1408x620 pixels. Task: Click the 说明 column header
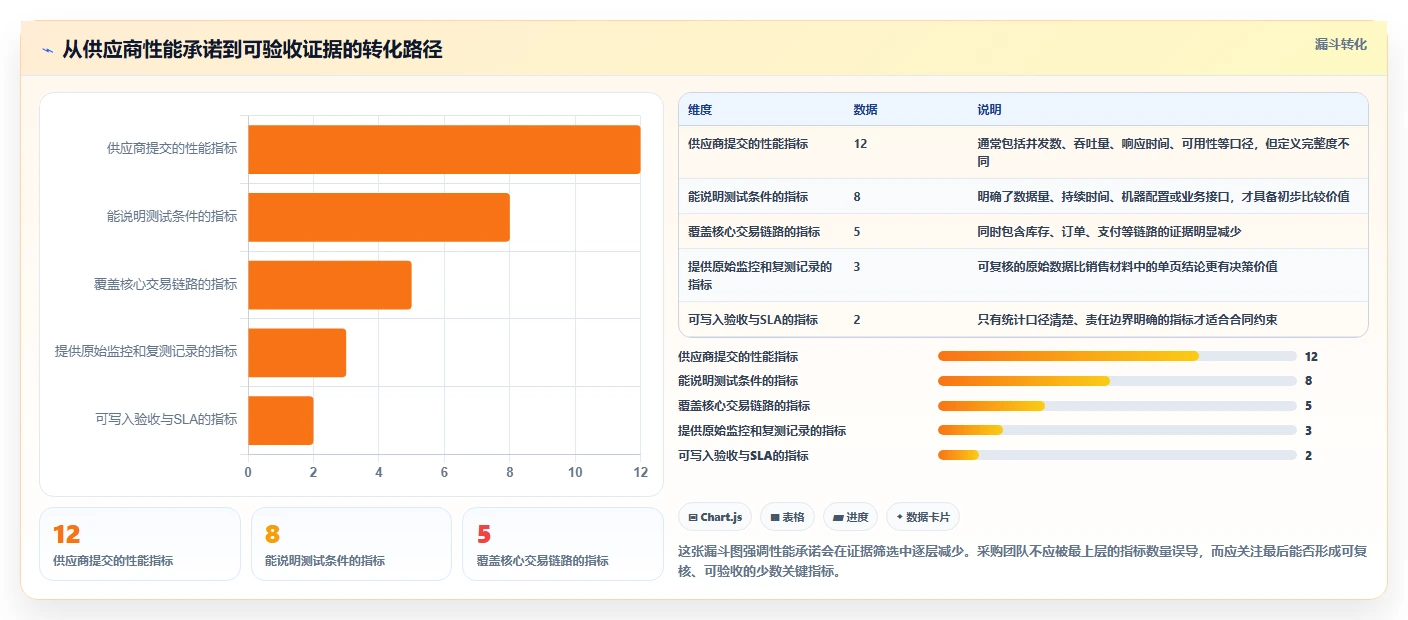pos(989,110)
